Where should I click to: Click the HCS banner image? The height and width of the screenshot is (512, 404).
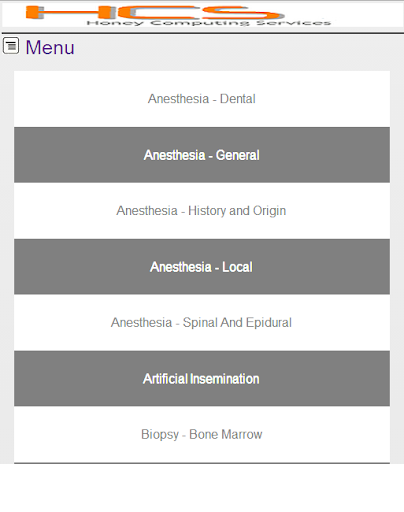pyautogui.click(x=203, y=15)
